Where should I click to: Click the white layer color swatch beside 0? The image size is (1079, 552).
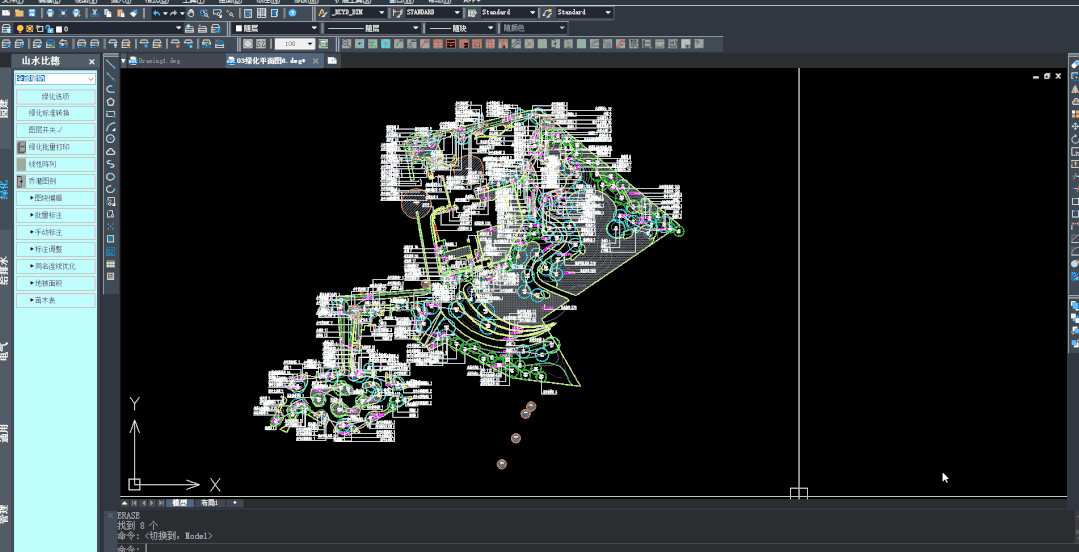[58, 29]
